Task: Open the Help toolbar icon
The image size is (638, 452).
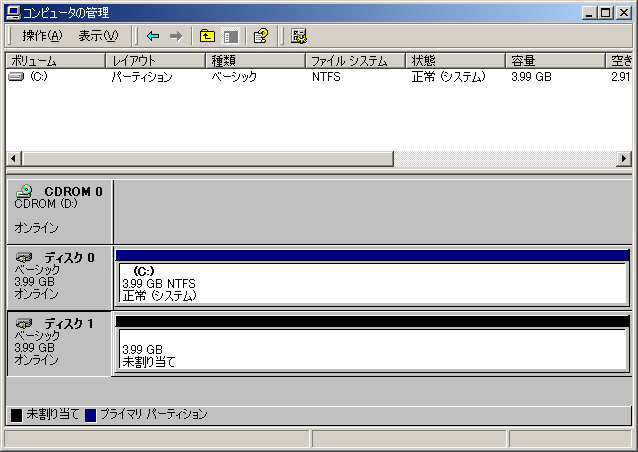Action: [261, 36]
